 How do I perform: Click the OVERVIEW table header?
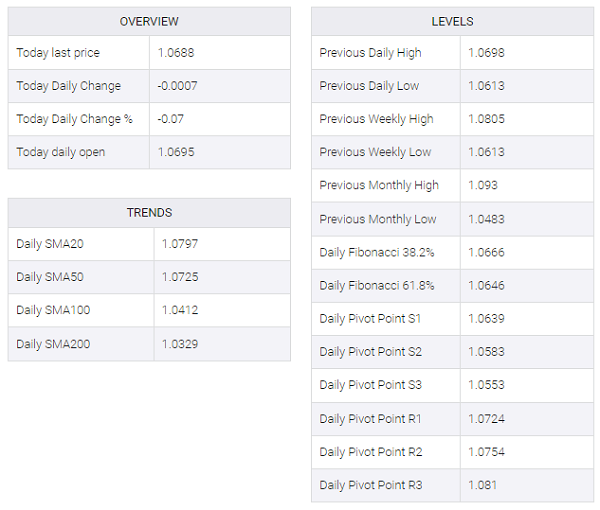coord(149,22)
